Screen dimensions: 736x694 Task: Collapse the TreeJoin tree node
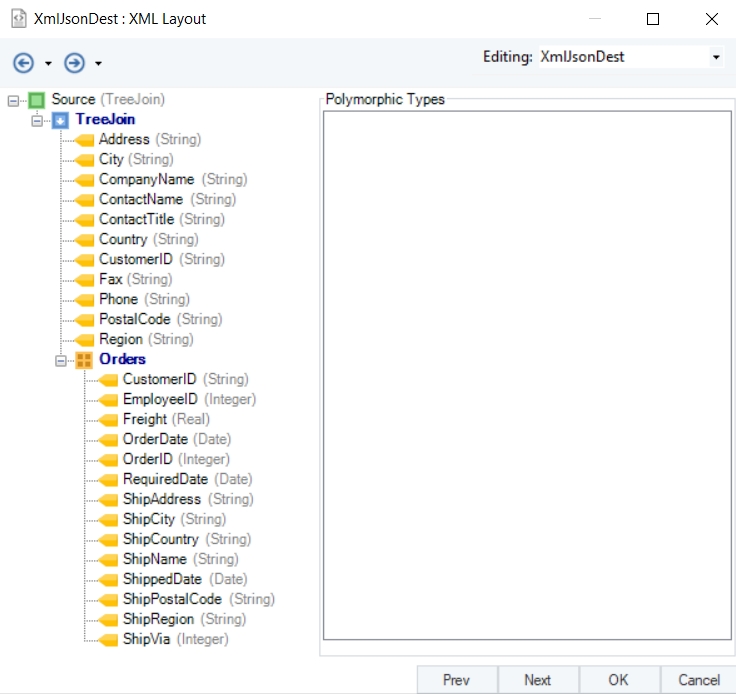pos(37,121)
